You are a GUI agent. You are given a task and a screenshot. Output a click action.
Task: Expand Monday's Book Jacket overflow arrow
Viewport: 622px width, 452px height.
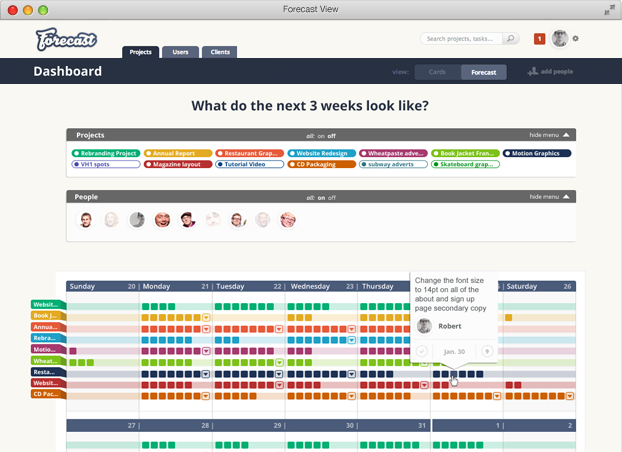(x=206, y=317)
